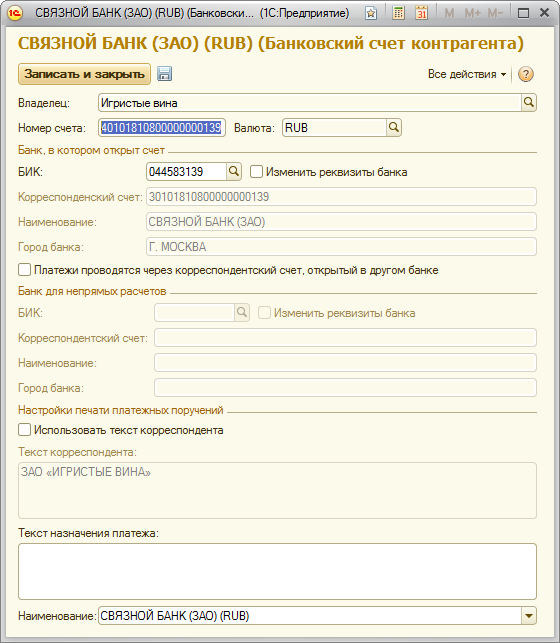Enable first Изменить реквизиты банка checkbox
This screenshot has height=643, width=560.
pyautogui.click(x=256, y=171)
